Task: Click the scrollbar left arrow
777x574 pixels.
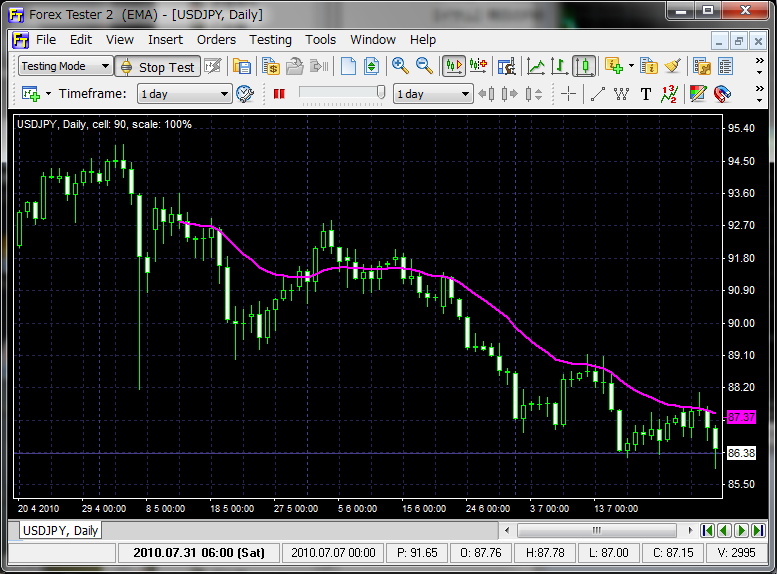Action: 507,530
